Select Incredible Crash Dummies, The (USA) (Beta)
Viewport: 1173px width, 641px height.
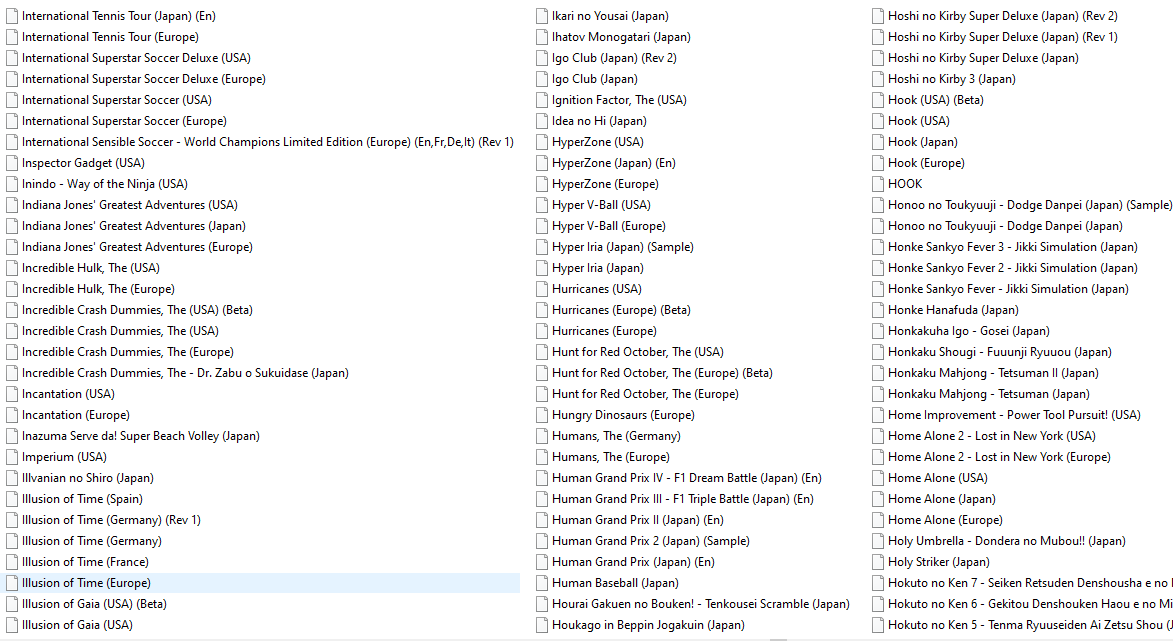pos(137,310)
